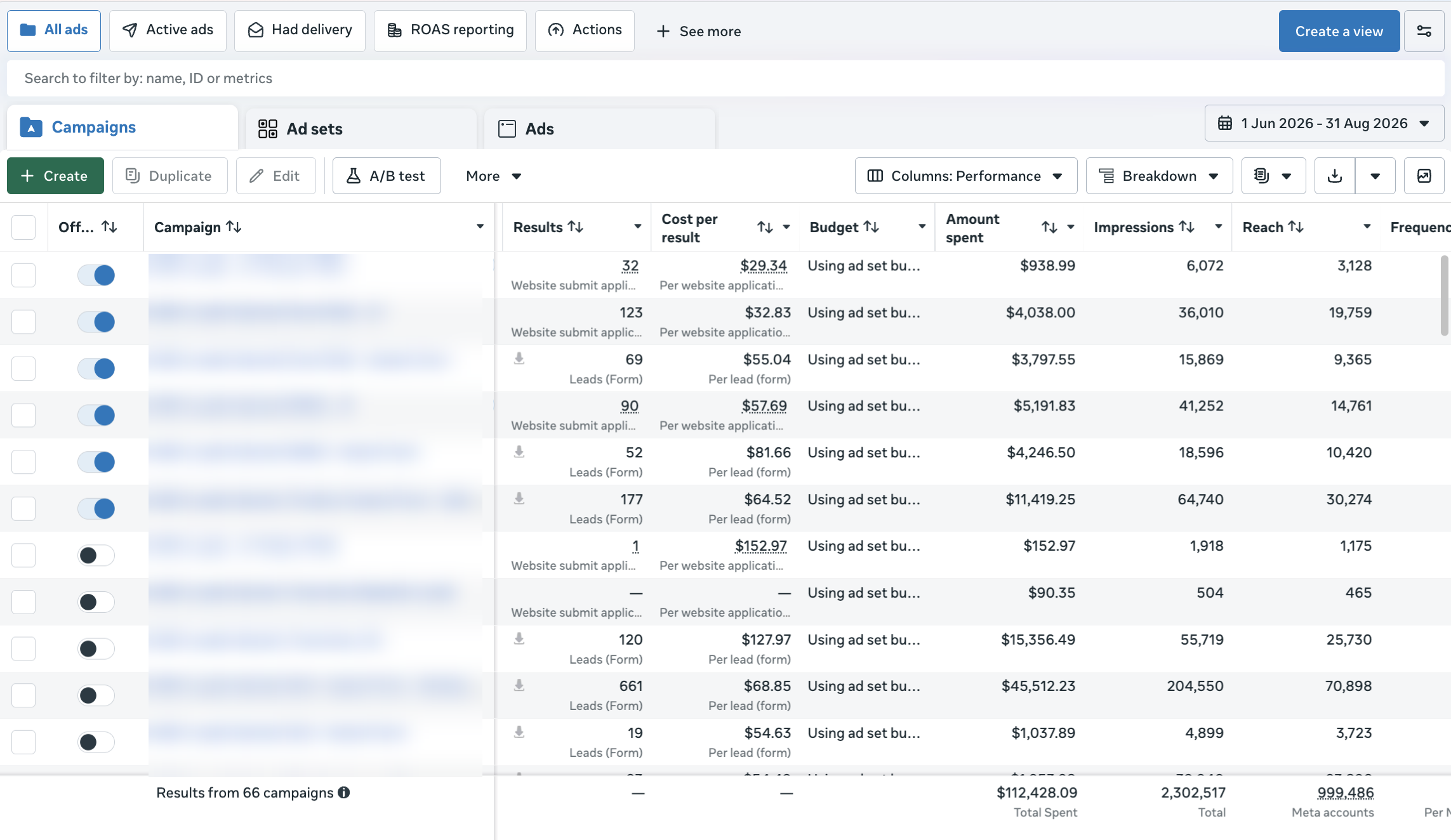1451x840 pixels.
Task: Sort by Campaign name arrows
Action: click(x=234, y=226)
